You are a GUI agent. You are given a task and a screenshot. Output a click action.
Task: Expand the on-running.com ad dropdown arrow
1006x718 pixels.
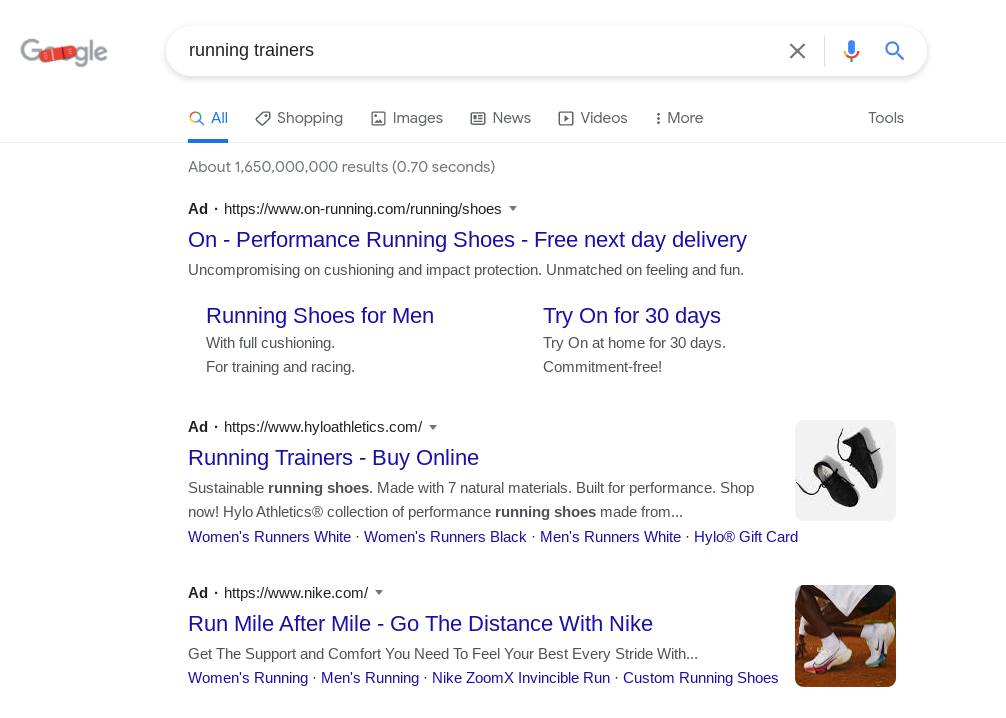pyautogui.click(x=513, y=209)
